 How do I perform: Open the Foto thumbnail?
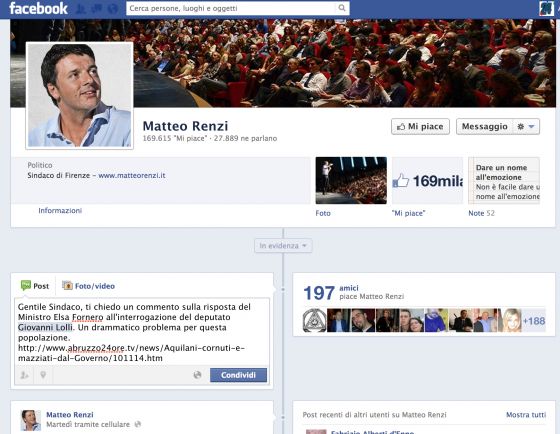coord(351,180)
